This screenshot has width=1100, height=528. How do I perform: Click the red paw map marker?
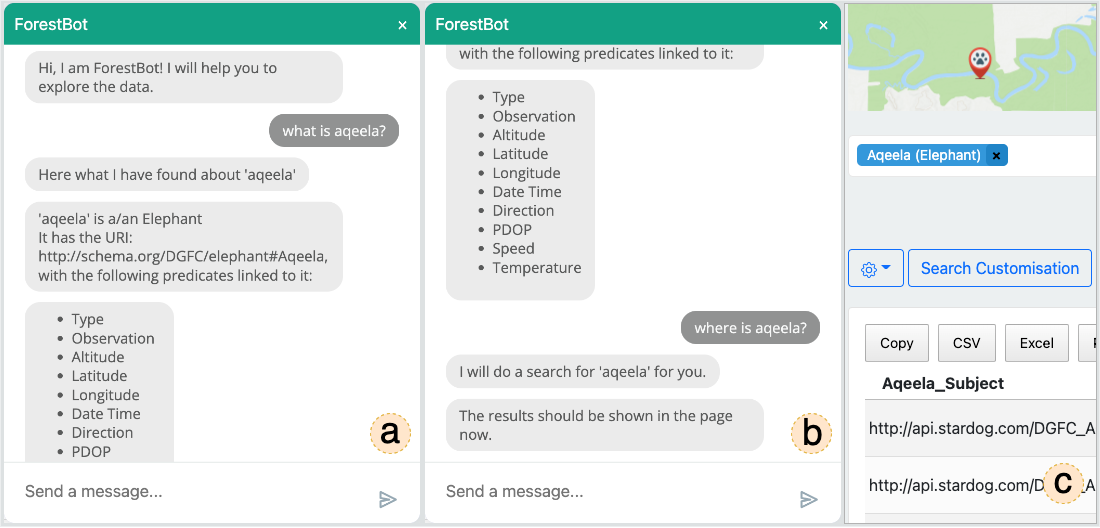pyautogui.click(x=979, y=63)
